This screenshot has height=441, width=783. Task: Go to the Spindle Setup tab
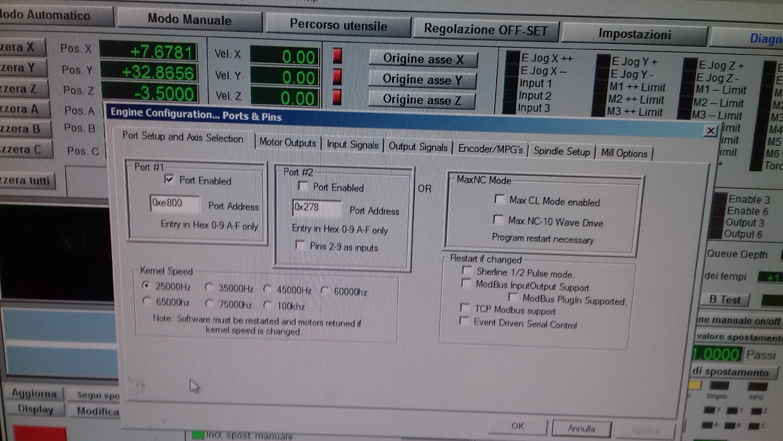click(x=560, y=151)
